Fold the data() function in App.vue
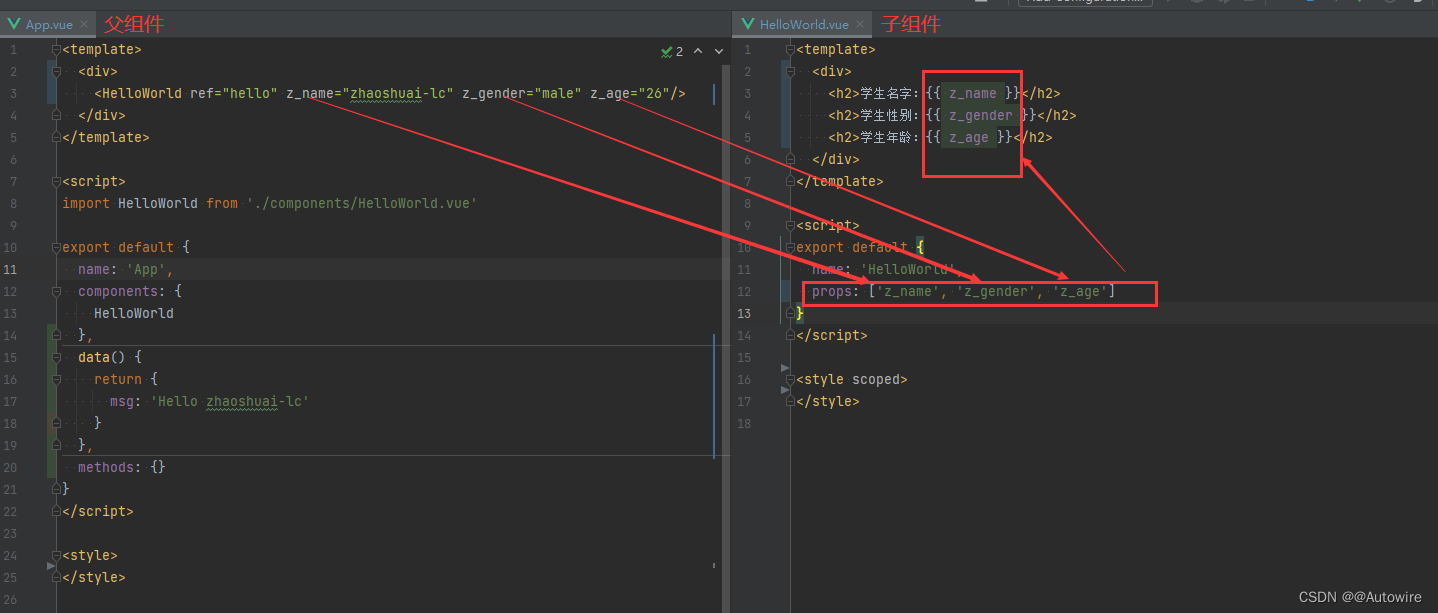1438x613 pixels. 57,357
